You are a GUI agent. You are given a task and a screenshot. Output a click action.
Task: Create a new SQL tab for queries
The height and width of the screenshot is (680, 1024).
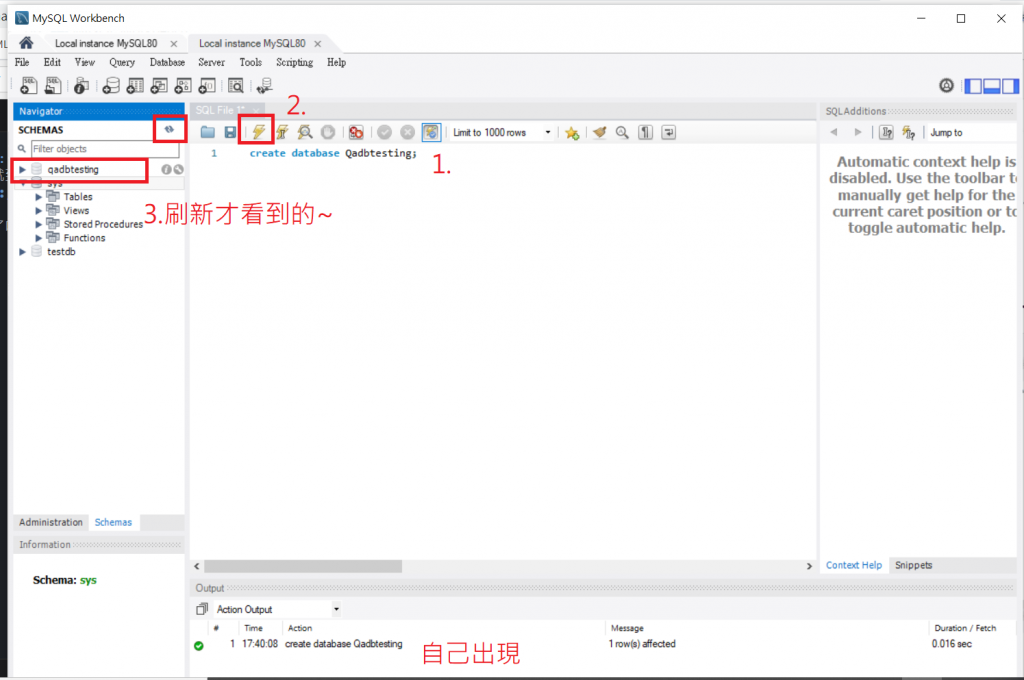pyautogui.click(x=29, y=86)
